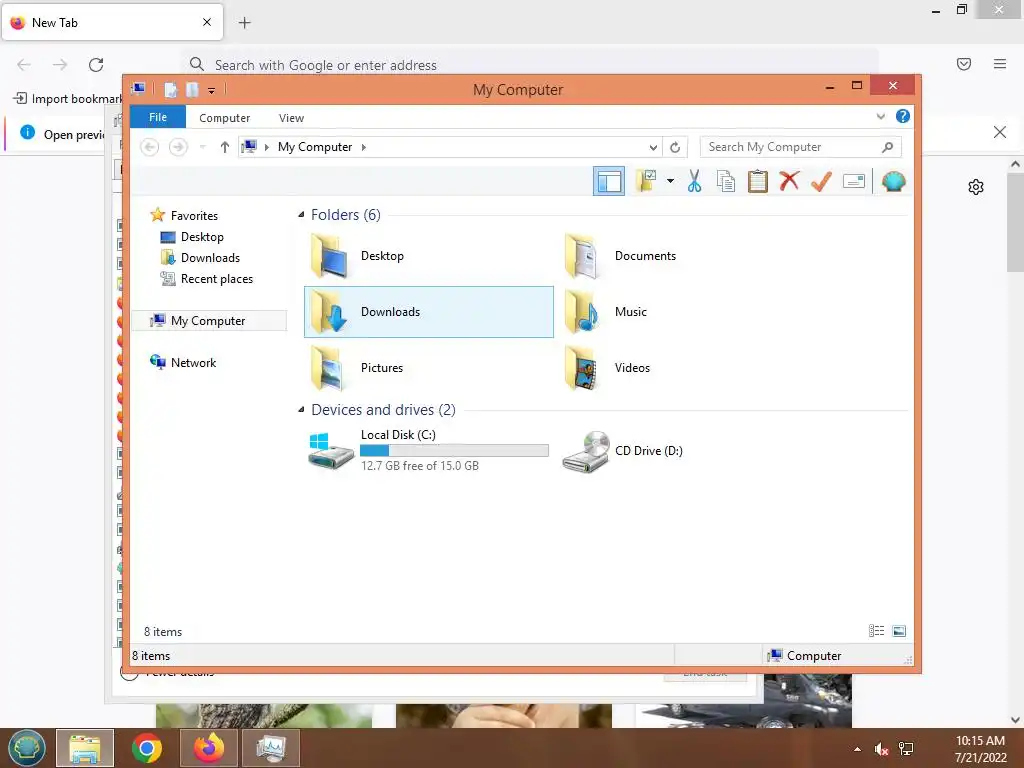1024x768 pixels.
Task: Click Firefox reload button
Action: tap(96, 64)
